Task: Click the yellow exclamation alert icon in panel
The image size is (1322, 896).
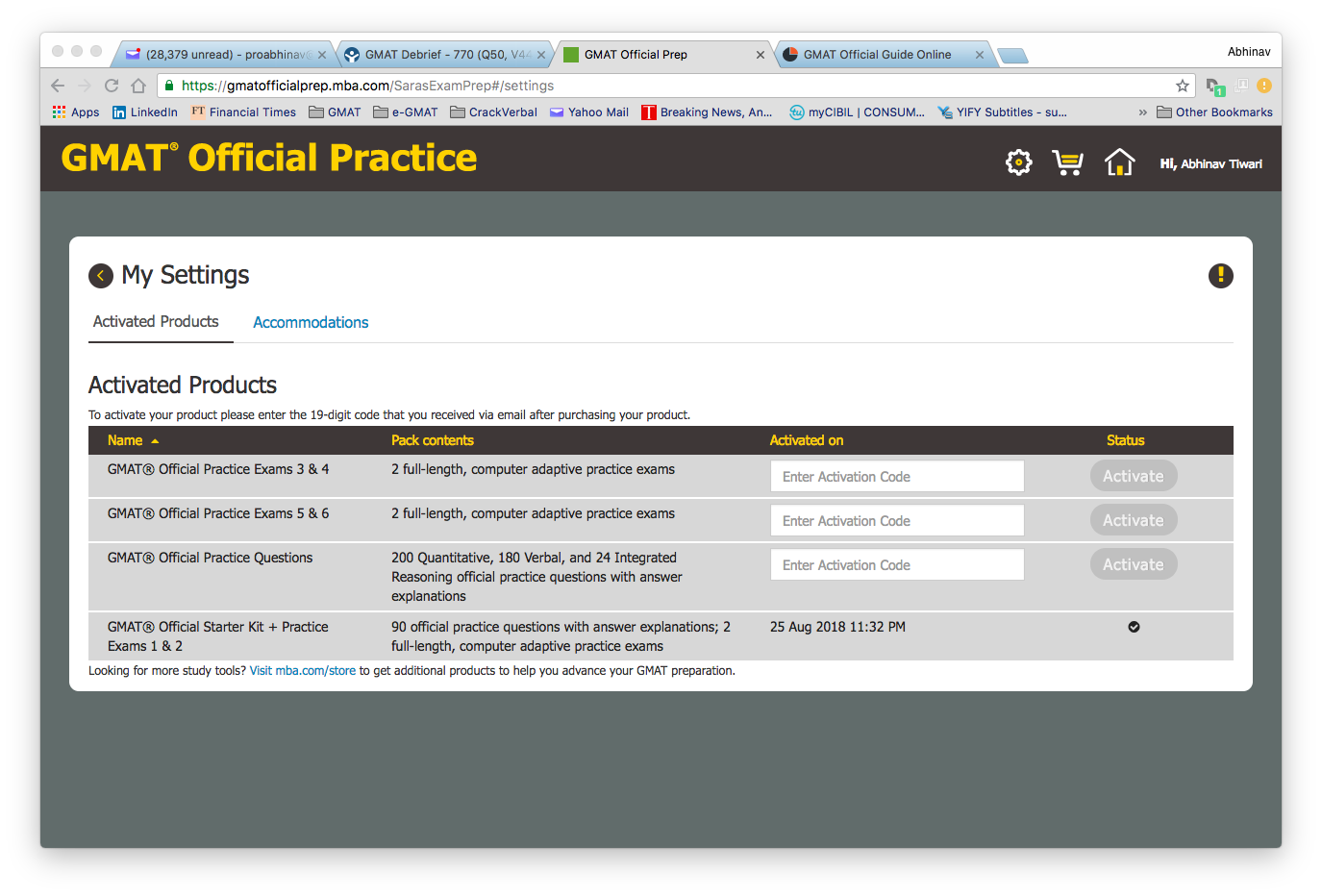Action: 1220,276
